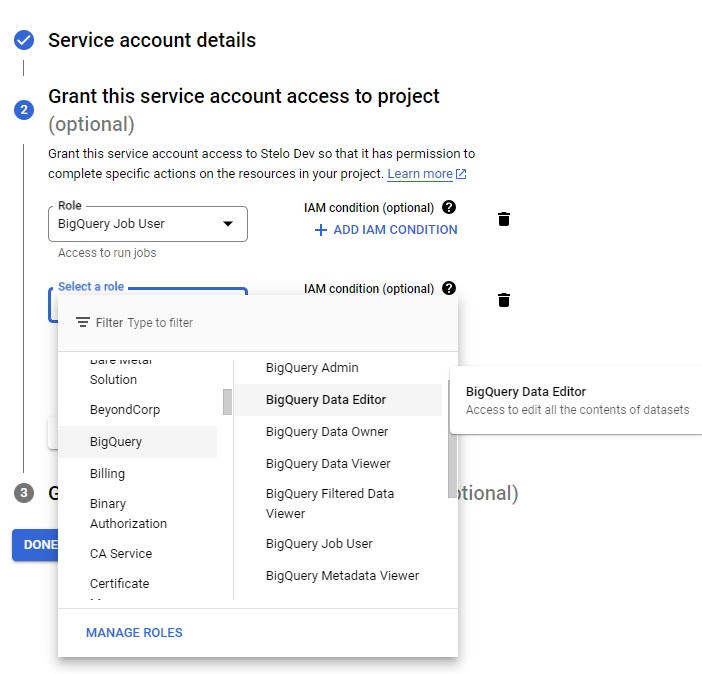This screenshot has width=702, height=674.
Task: Click the step 3 number badge
Action: [x=24, y=493]
